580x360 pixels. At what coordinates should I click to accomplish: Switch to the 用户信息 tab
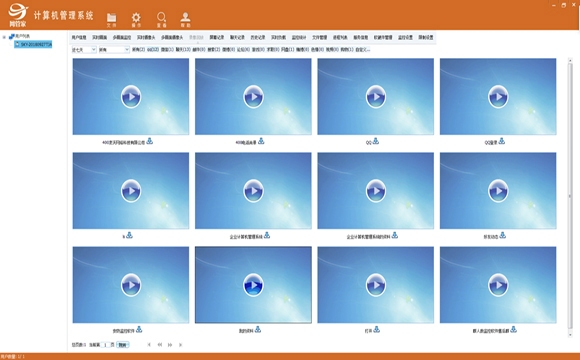[79, 38]
